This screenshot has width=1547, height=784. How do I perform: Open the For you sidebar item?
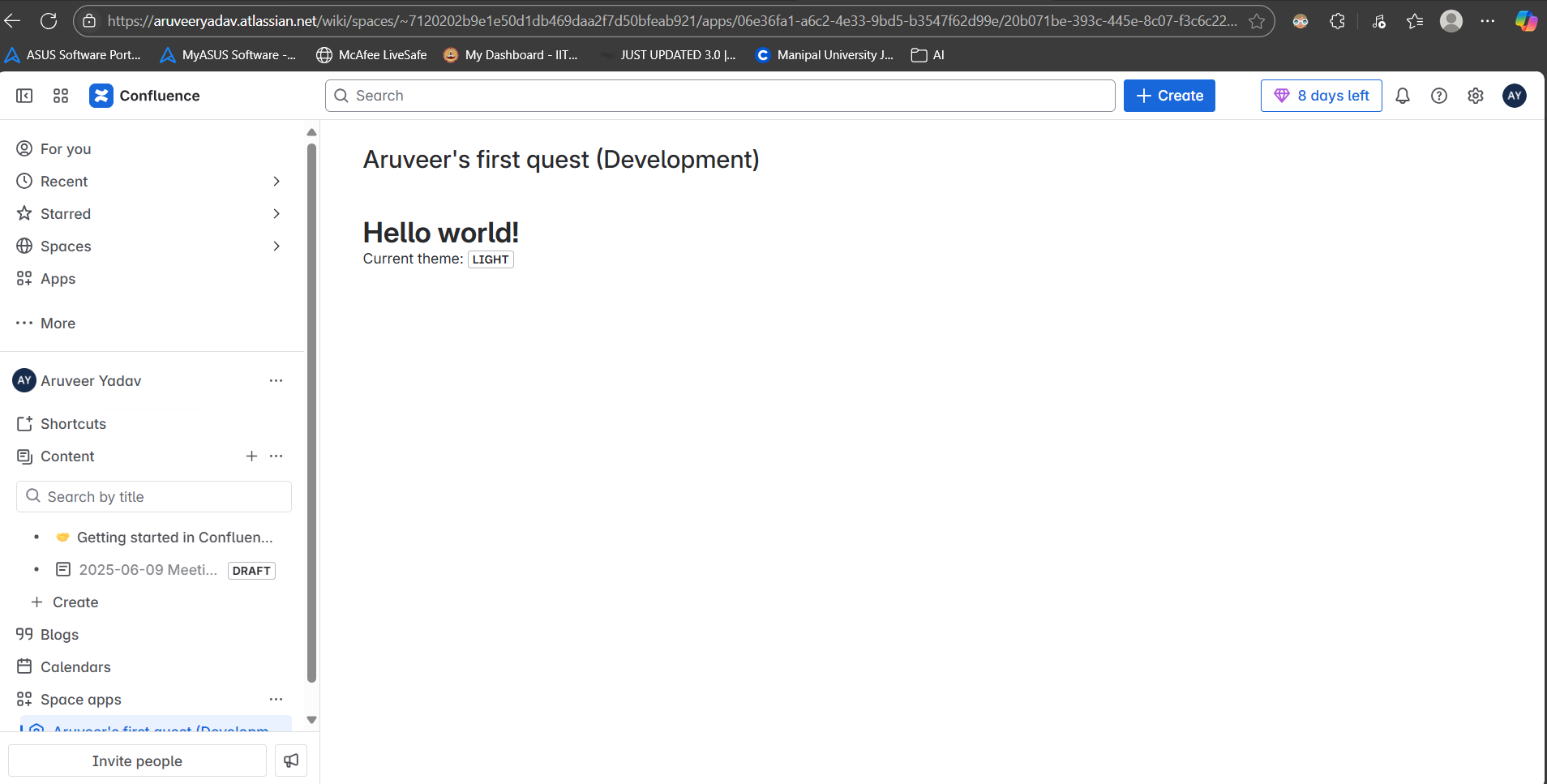(x=65, y=148)
